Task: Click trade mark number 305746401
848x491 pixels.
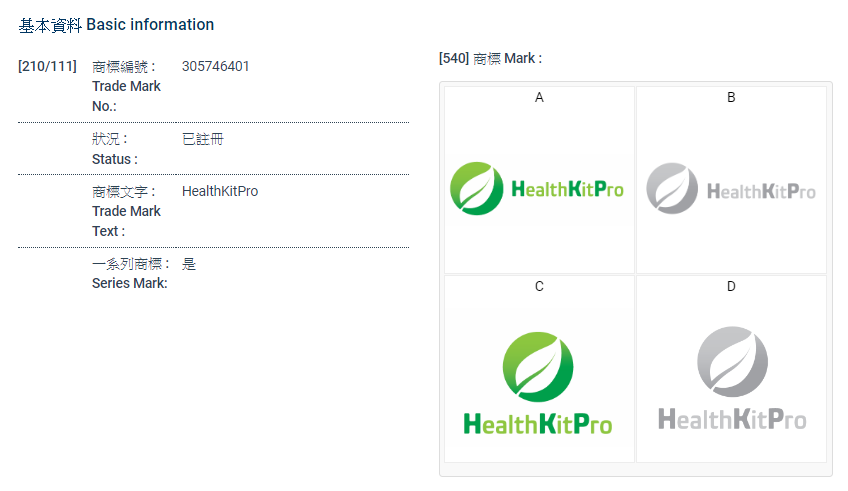Action: click(x=216, y=67)
